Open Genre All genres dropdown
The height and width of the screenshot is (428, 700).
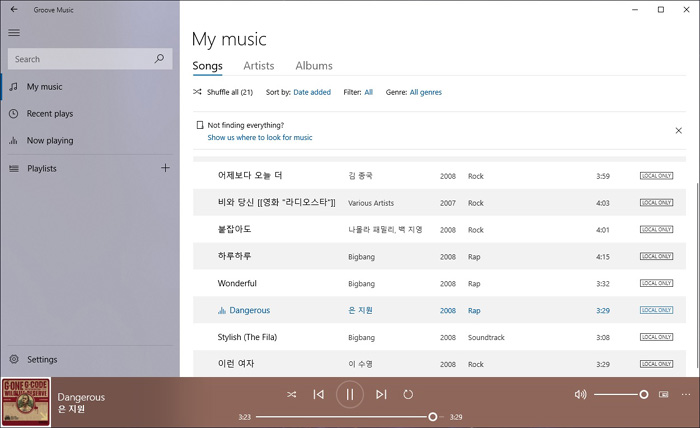[x=425, y=92]
